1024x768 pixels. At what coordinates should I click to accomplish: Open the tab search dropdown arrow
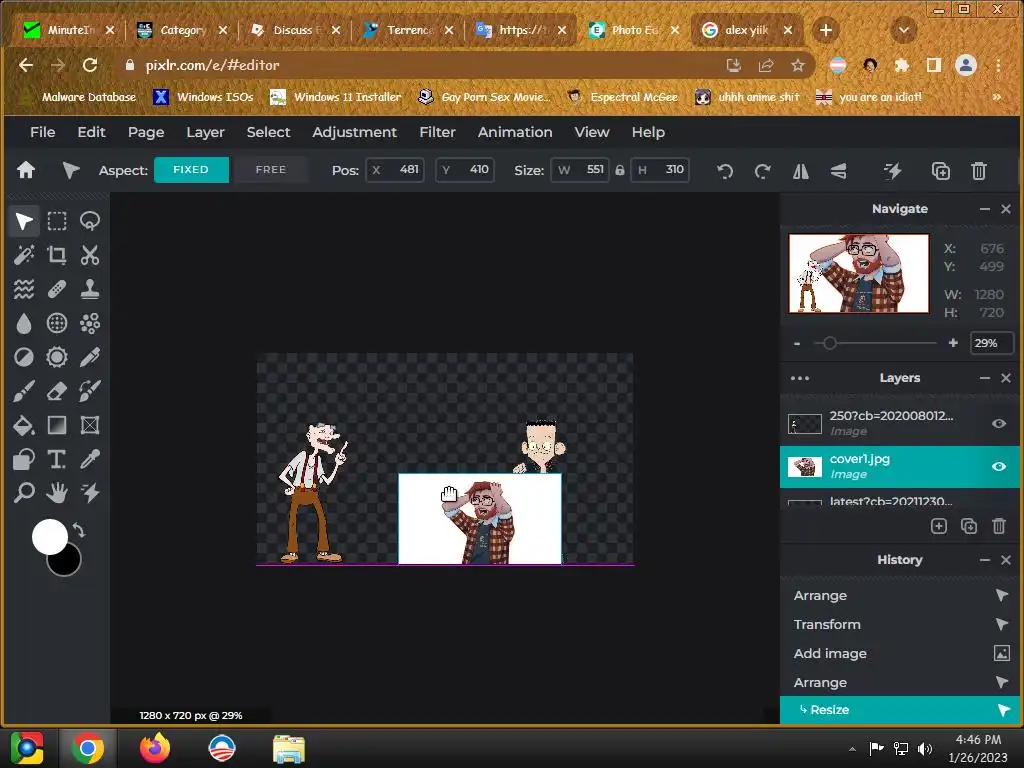click(904, 30)
